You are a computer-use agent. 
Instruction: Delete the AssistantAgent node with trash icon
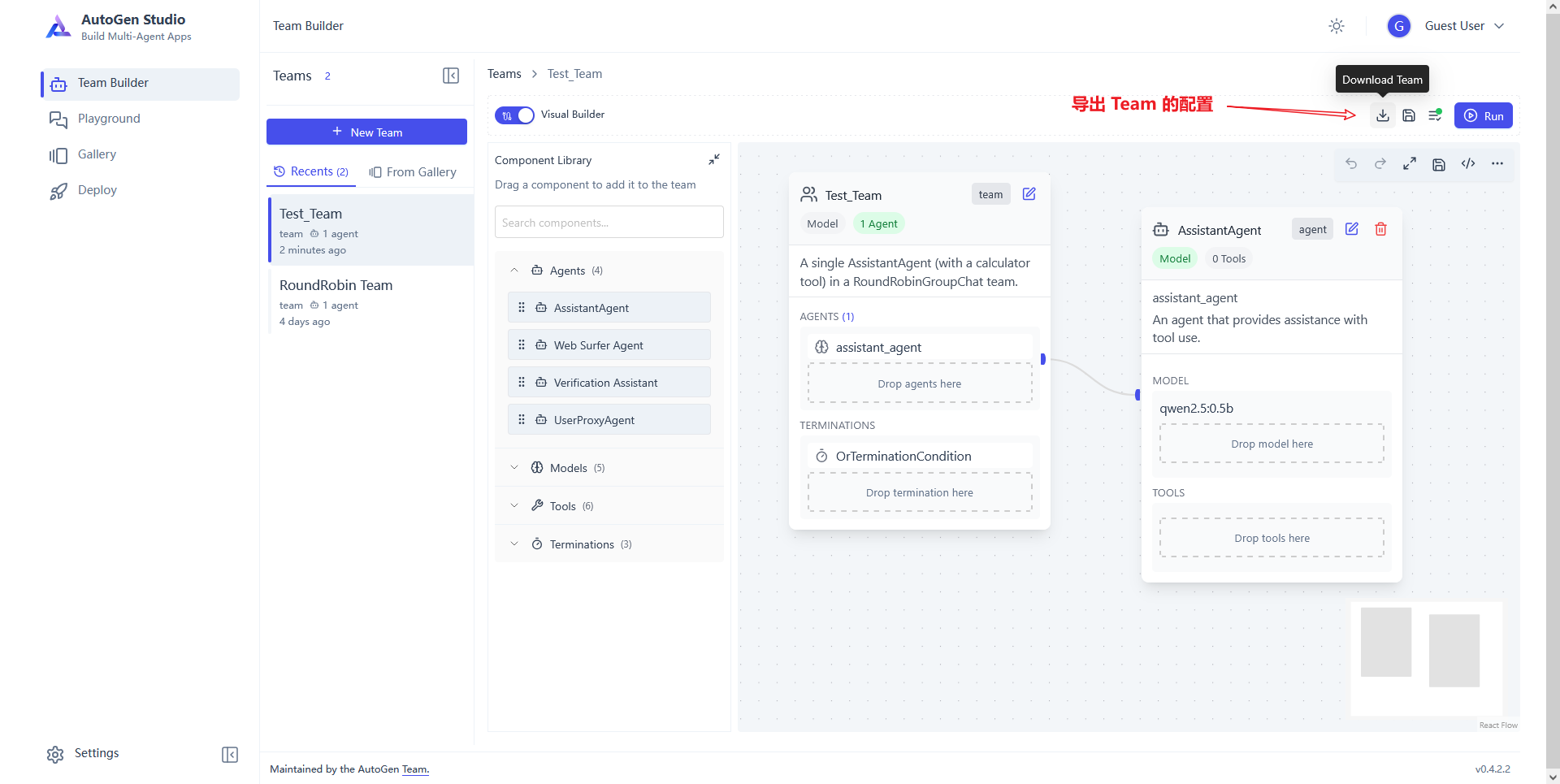[1380, 229]
